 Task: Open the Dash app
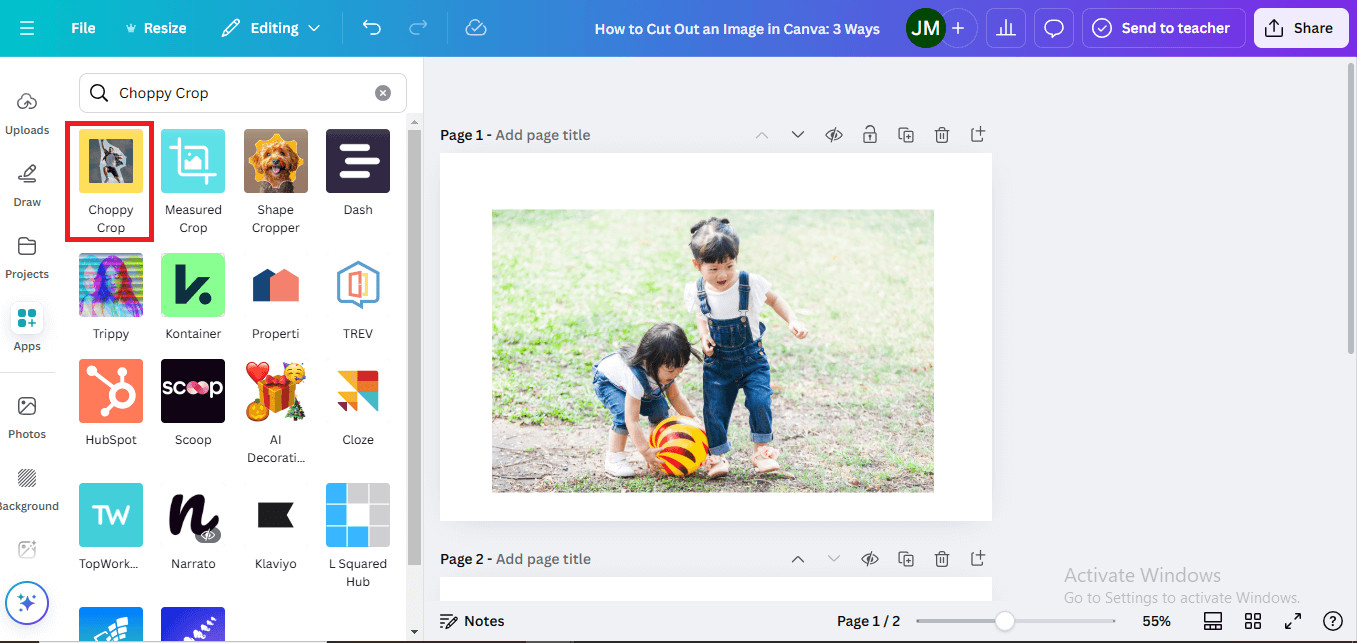(x=358, y=173)
